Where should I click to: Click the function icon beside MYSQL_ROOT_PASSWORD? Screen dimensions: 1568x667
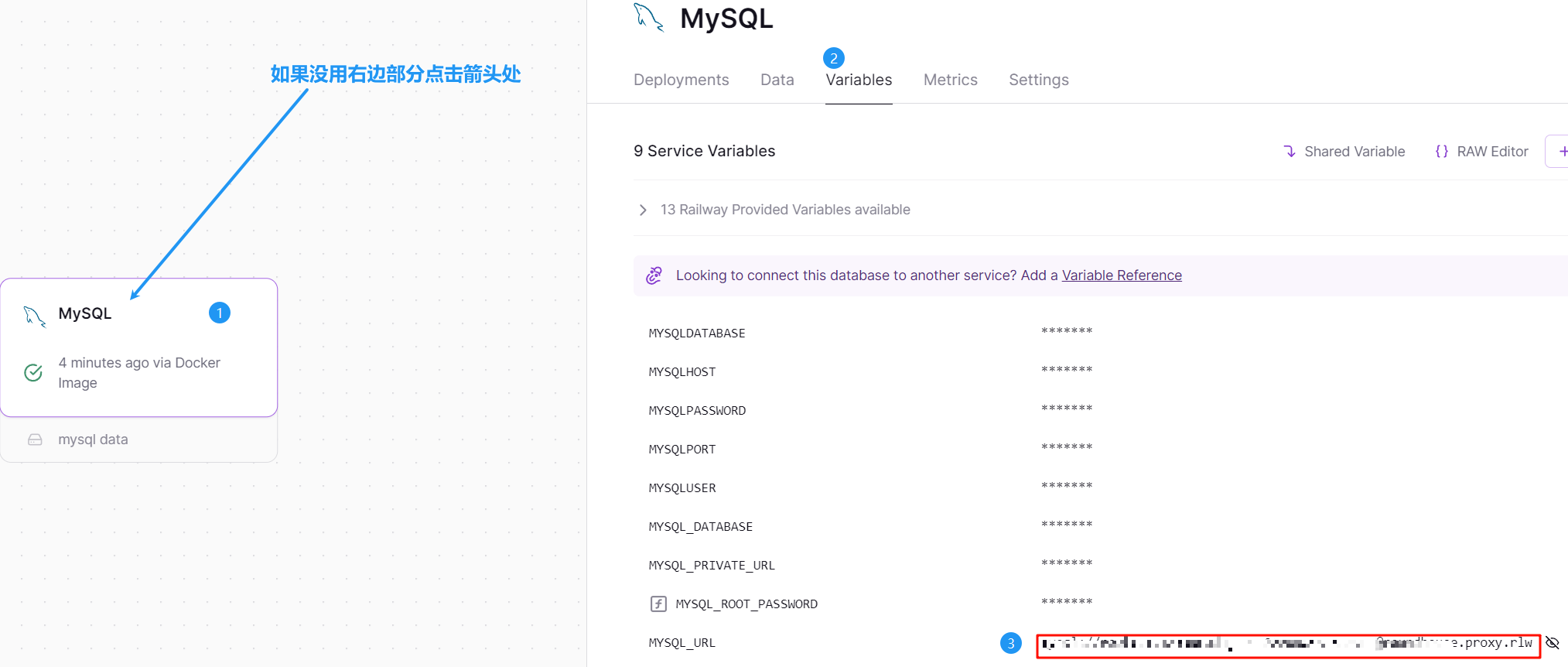pos(658,604)
